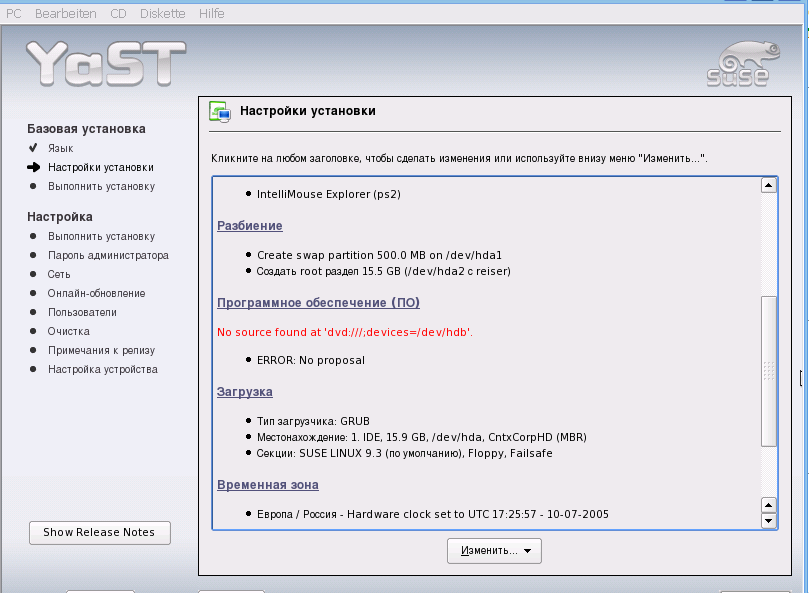809x593 pixels.
Task: Click the scroll-up arrow at the top of the scrollbar
Action: (769, 185)
